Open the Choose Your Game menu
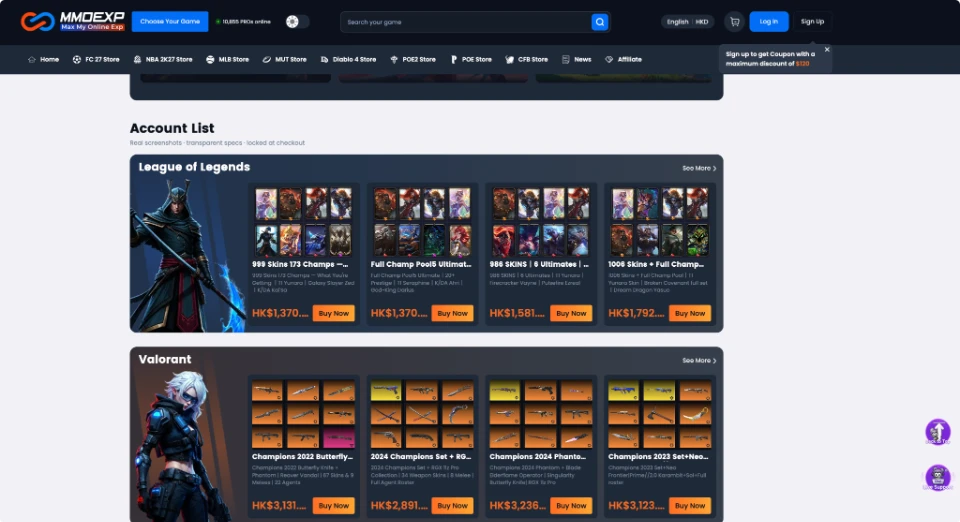Screen dimensions: 960x522 coord(170,21)
